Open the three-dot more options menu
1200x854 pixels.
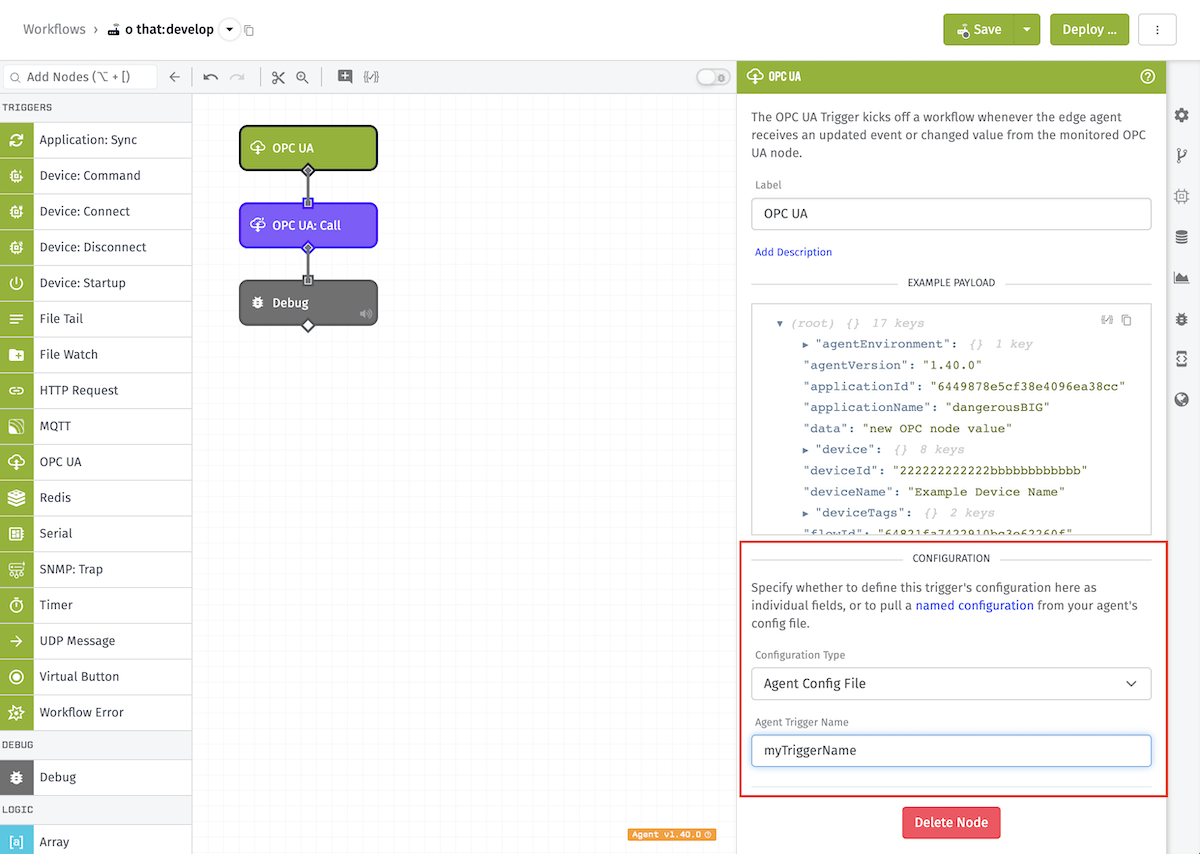tap(1157, 30)
